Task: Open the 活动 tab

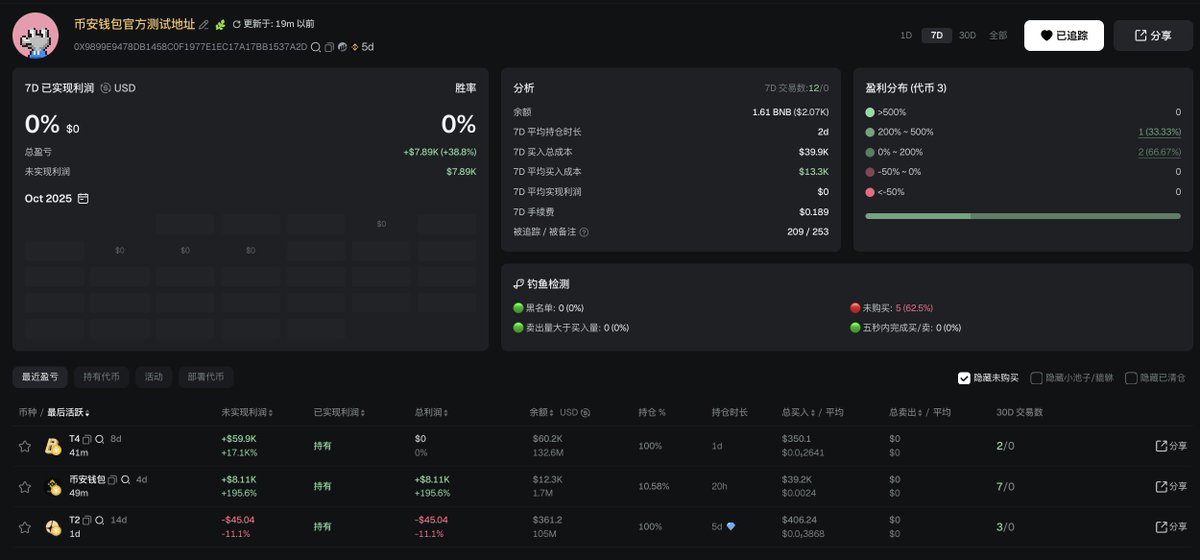Action: coord(153,377)
